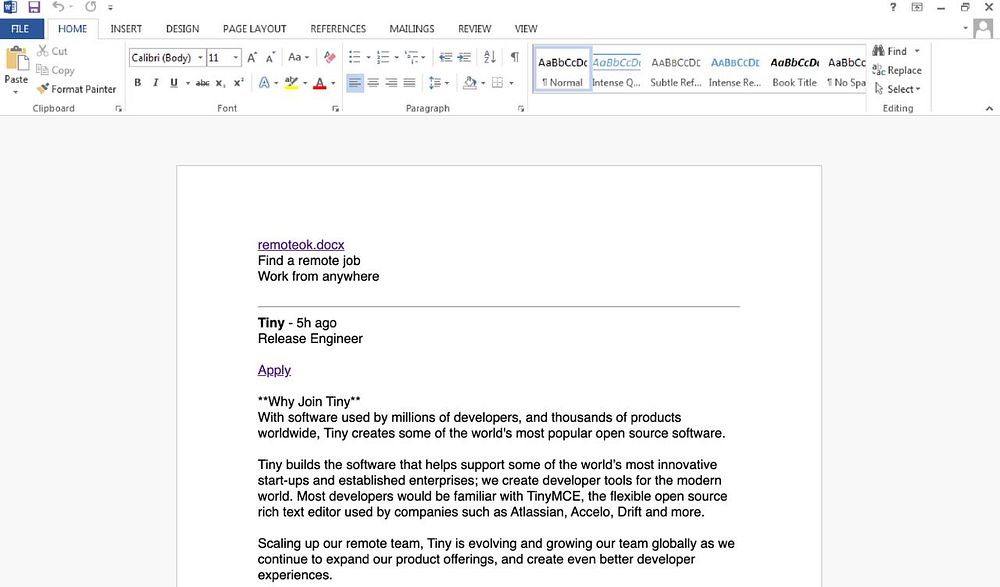This screenshot has height=587, width=1000.
Task: Open Font Color palette dropdown arrow
Action: click(x=333, y=83)
